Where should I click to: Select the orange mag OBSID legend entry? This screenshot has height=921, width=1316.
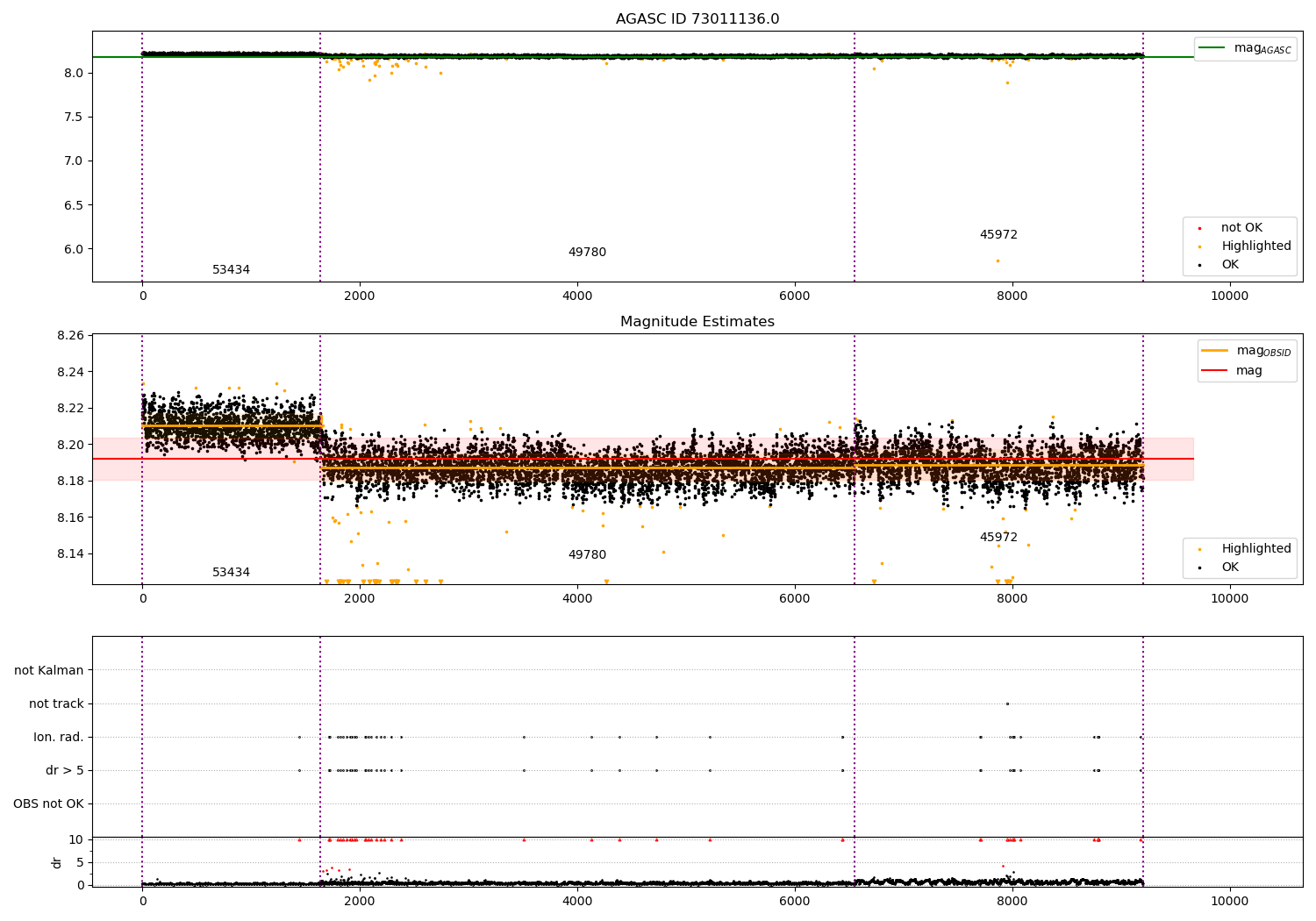click(1247, 351)
